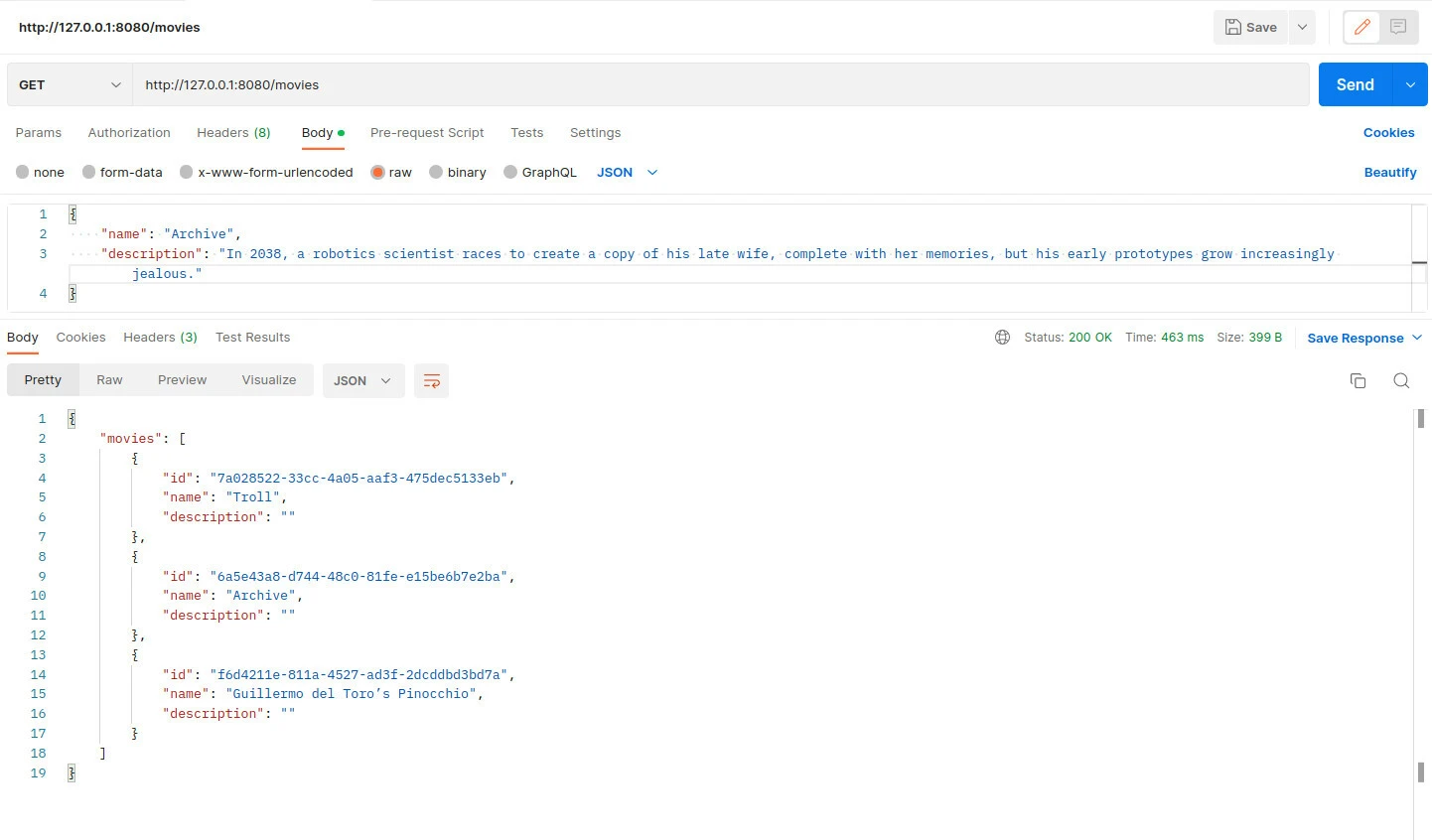The width and height of the screenshot is (1432, 840).
Task: Open the GET method dropdown
Action: point(70,84)
